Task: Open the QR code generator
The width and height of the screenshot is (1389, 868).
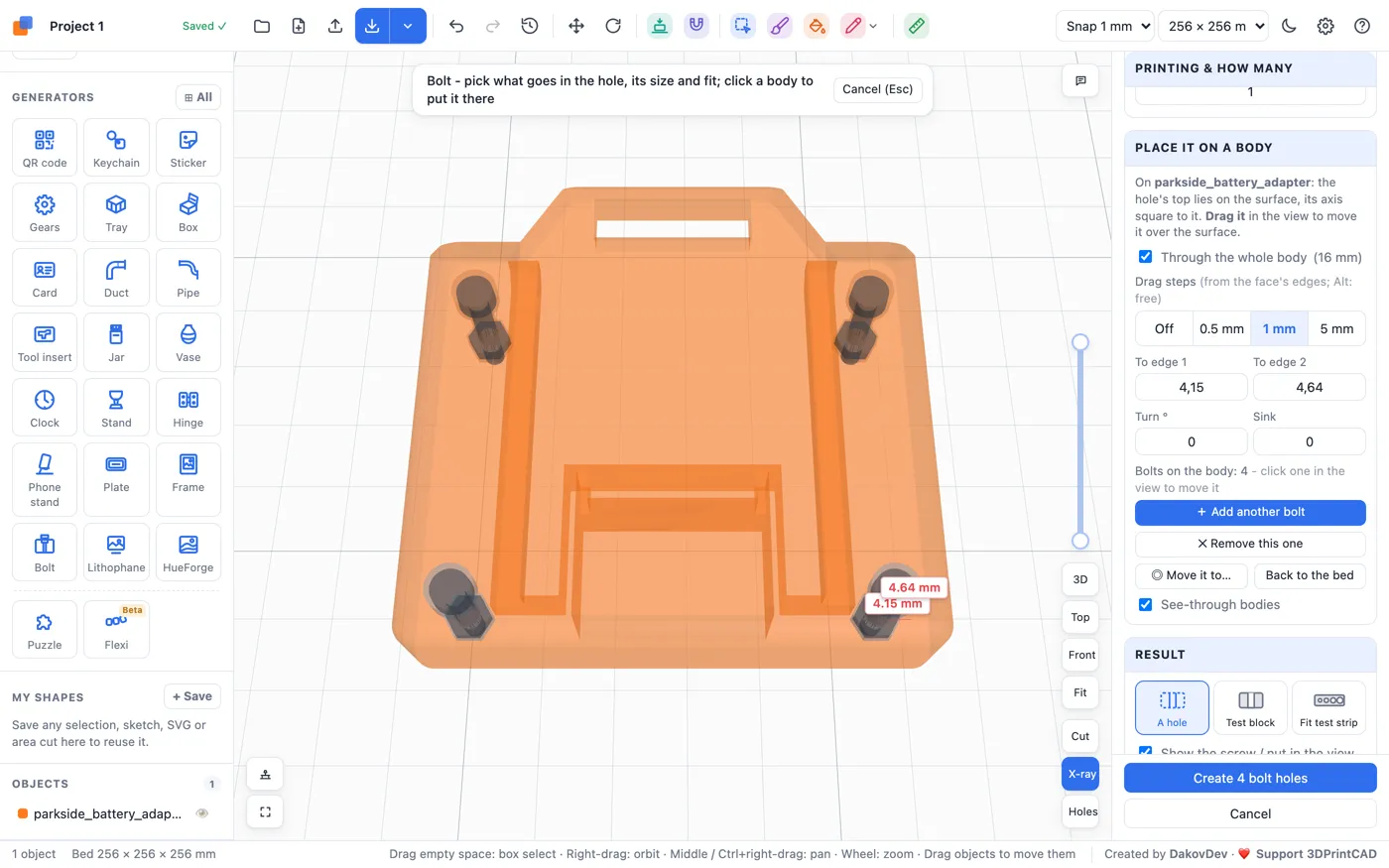Action: (x=45, y=147)
